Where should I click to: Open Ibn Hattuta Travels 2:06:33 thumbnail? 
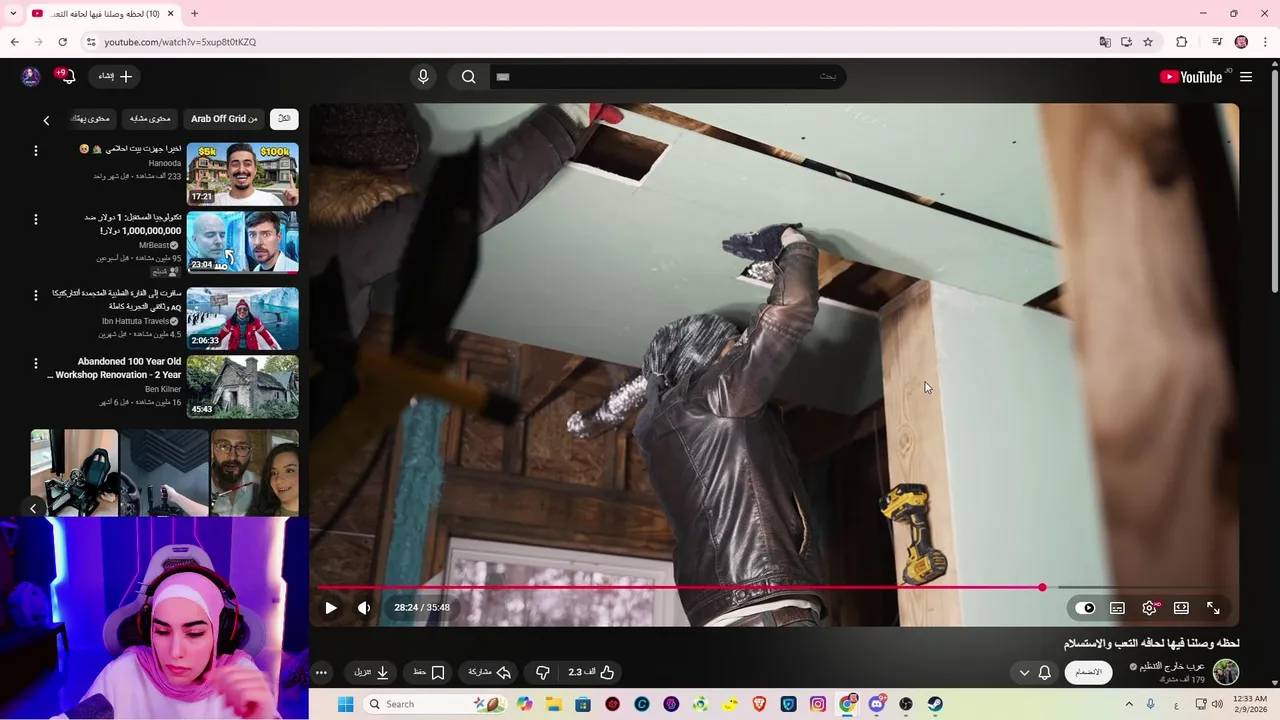[x=242, y=319]
